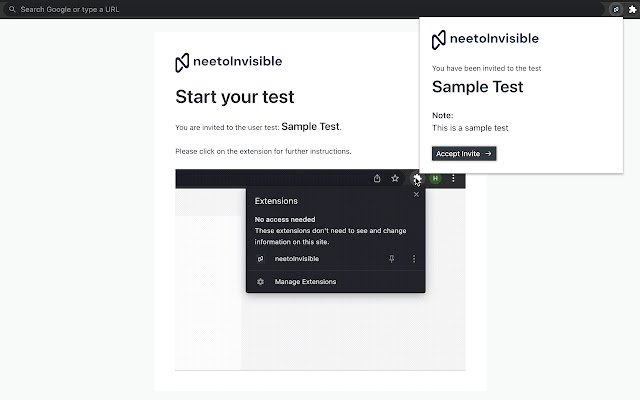Click the share icon in the instruction image
Screen dimensions: 640x400
[377, 178]
